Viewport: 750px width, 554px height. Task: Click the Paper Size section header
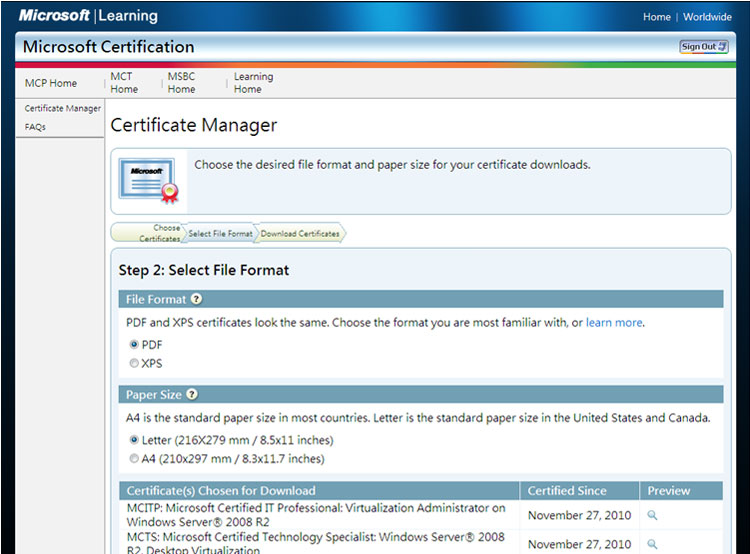click(x=421, y=394)
